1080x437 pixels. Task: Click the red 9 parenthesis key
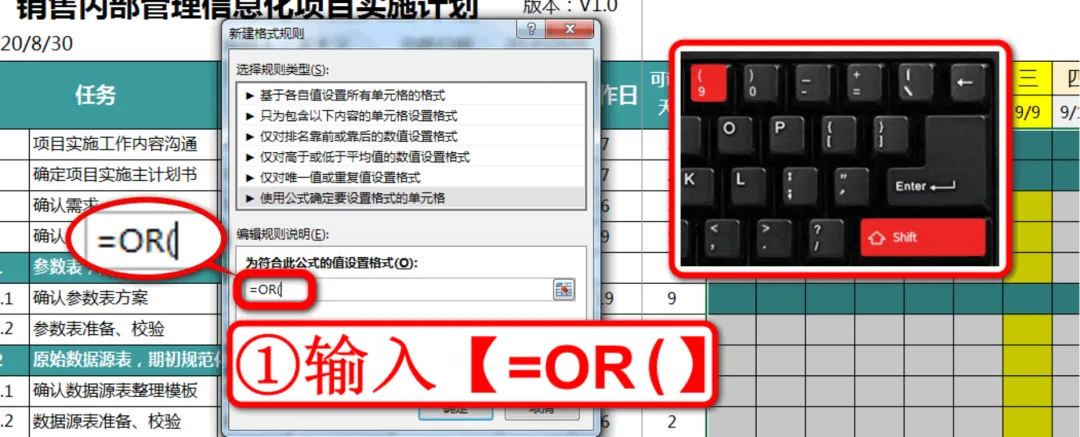708,82
